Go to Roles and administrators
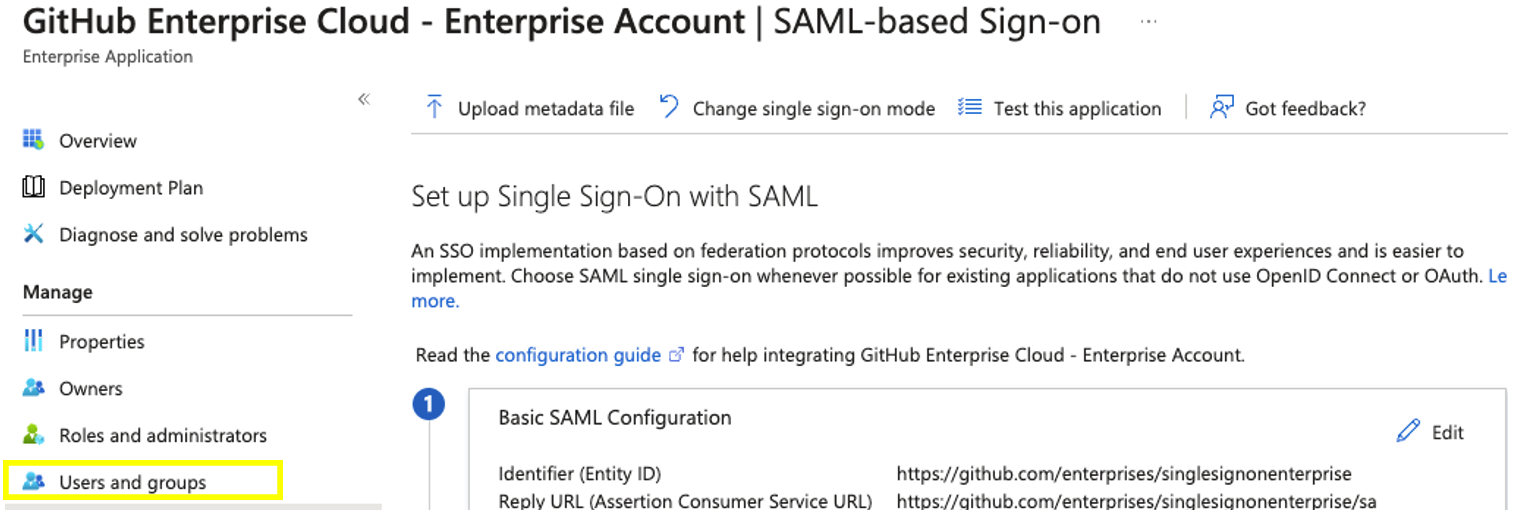 pos(163,435)
